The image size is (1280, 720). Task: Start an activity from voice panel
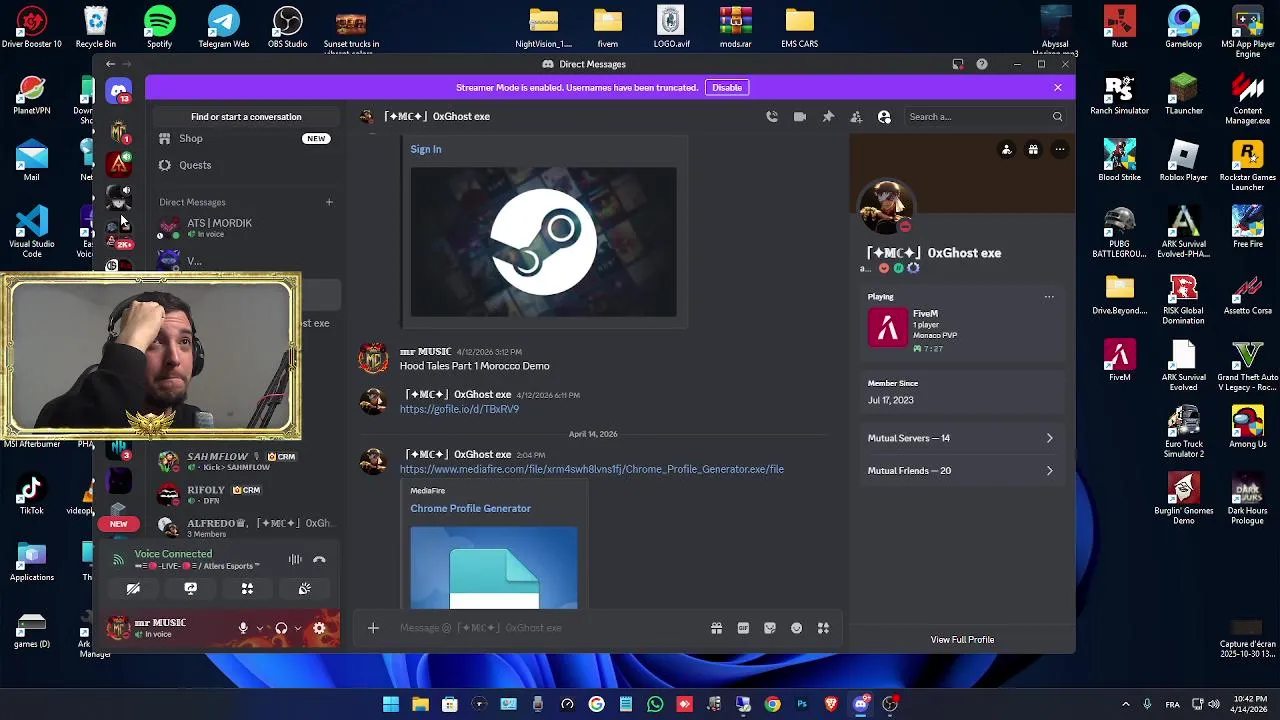click(247, 589)
